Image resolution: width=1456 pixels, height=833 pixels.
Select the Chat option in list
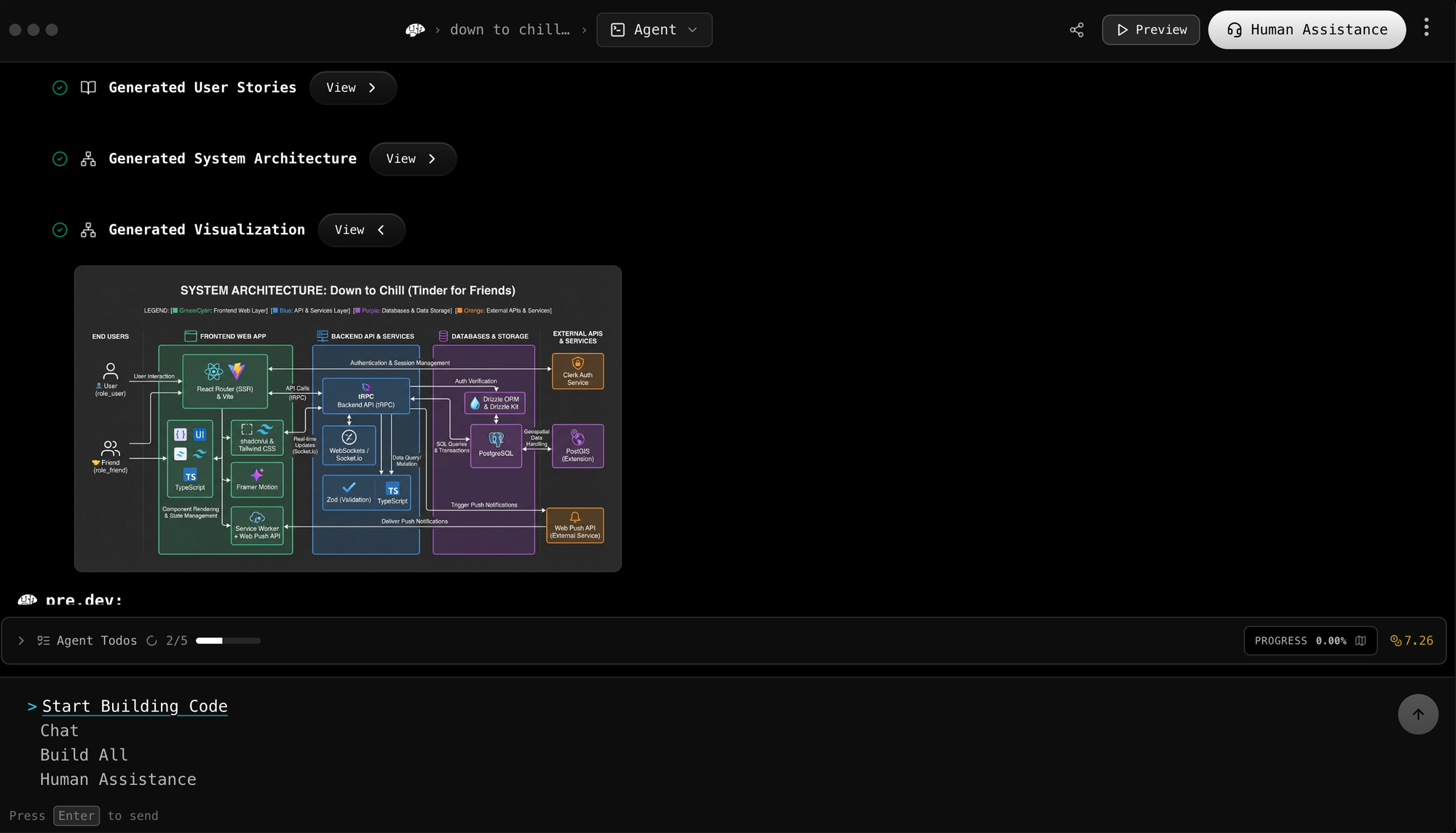point(59,730)
